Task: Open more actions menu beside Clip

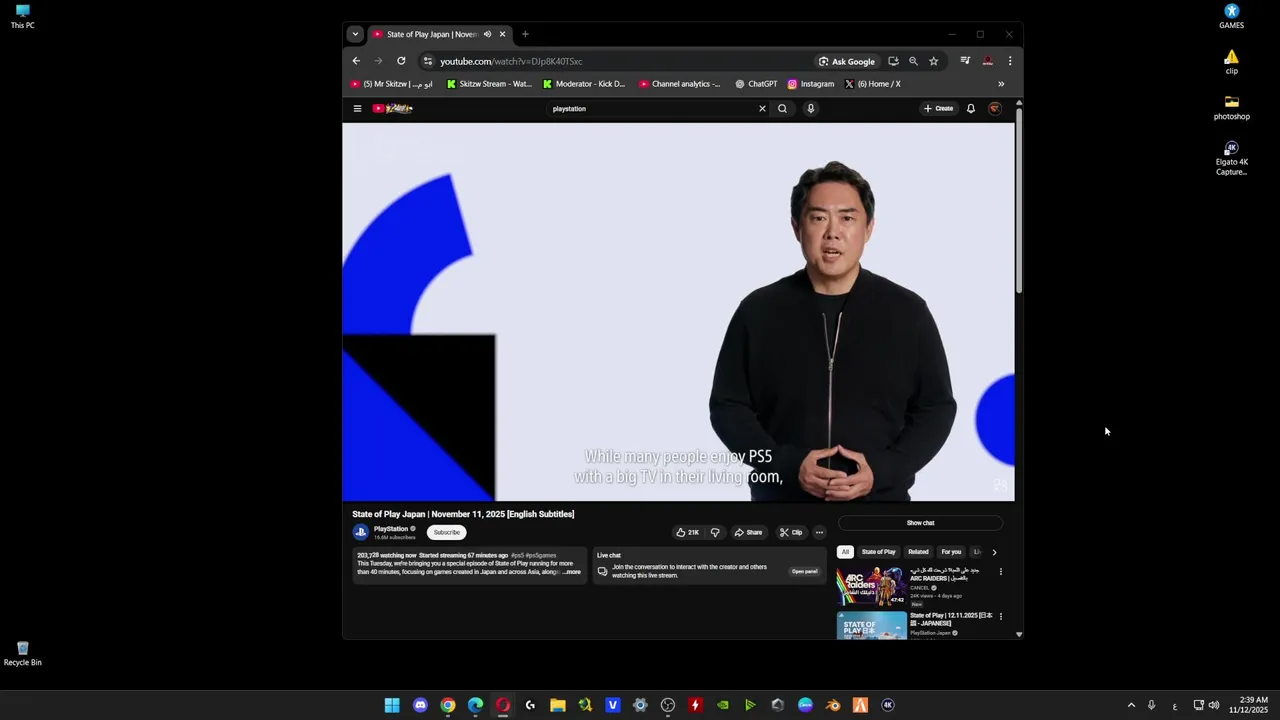Action: click(819, 532)
